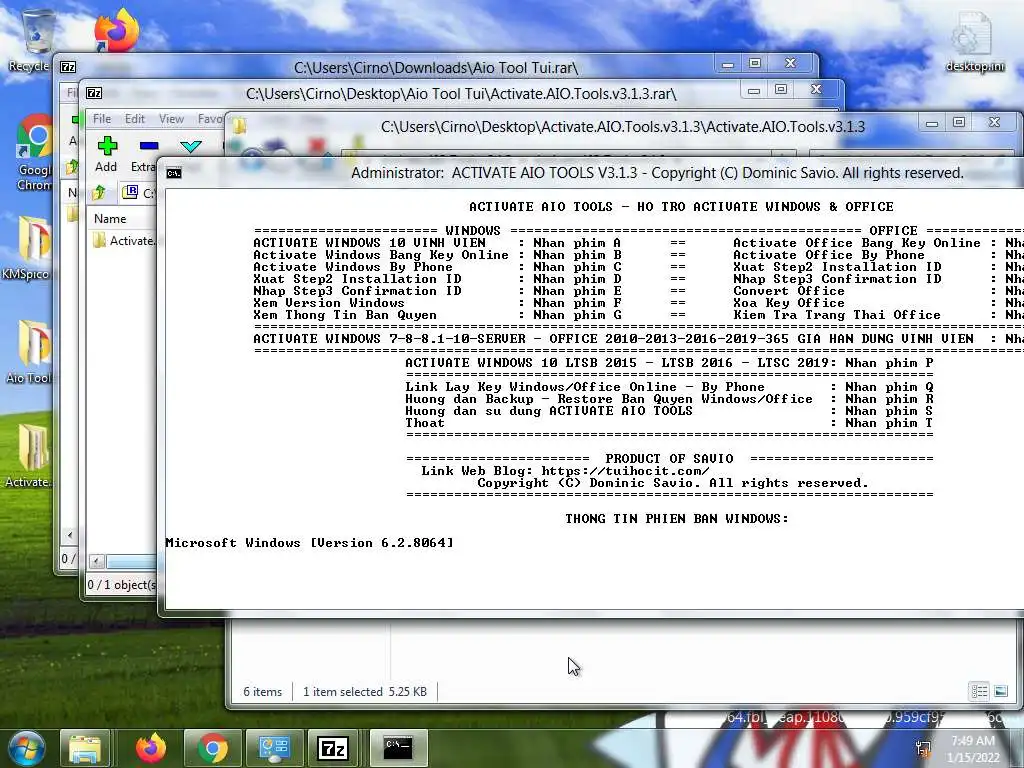Switch Explorer to details view icon
The image size is (1024, 768).
[980, 691]
